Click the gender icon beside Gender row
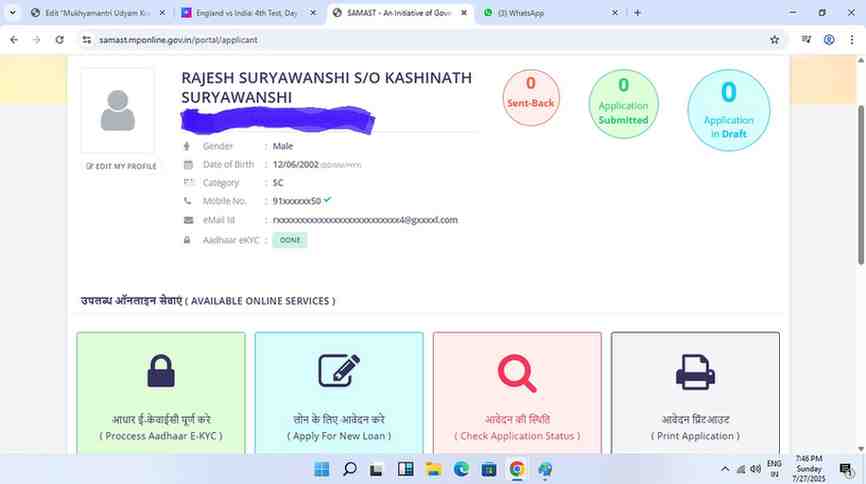This screenshot has width=866, height=484. (187, 146)
